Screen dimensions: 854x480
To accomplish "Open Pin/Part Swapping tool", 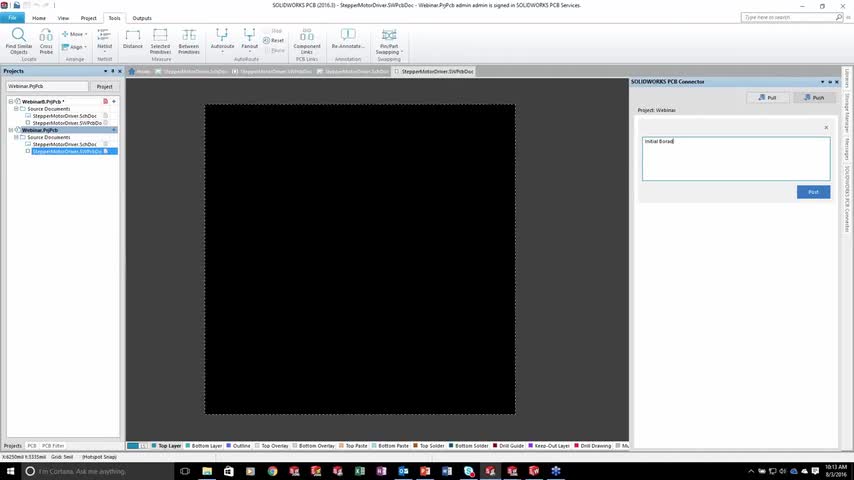I will click(x=389, y=41).
